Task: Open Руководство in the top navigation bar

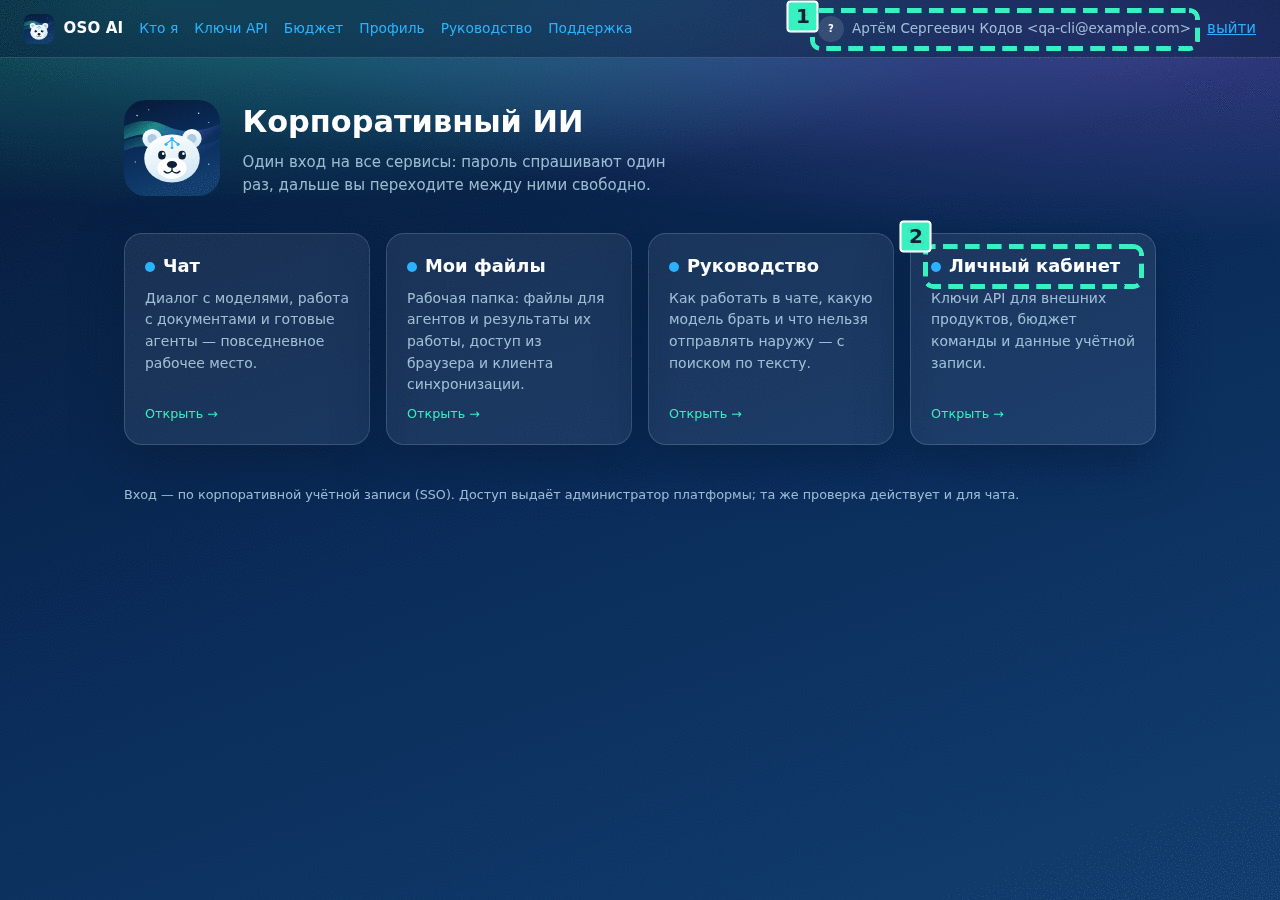Action: click(486, 28)
